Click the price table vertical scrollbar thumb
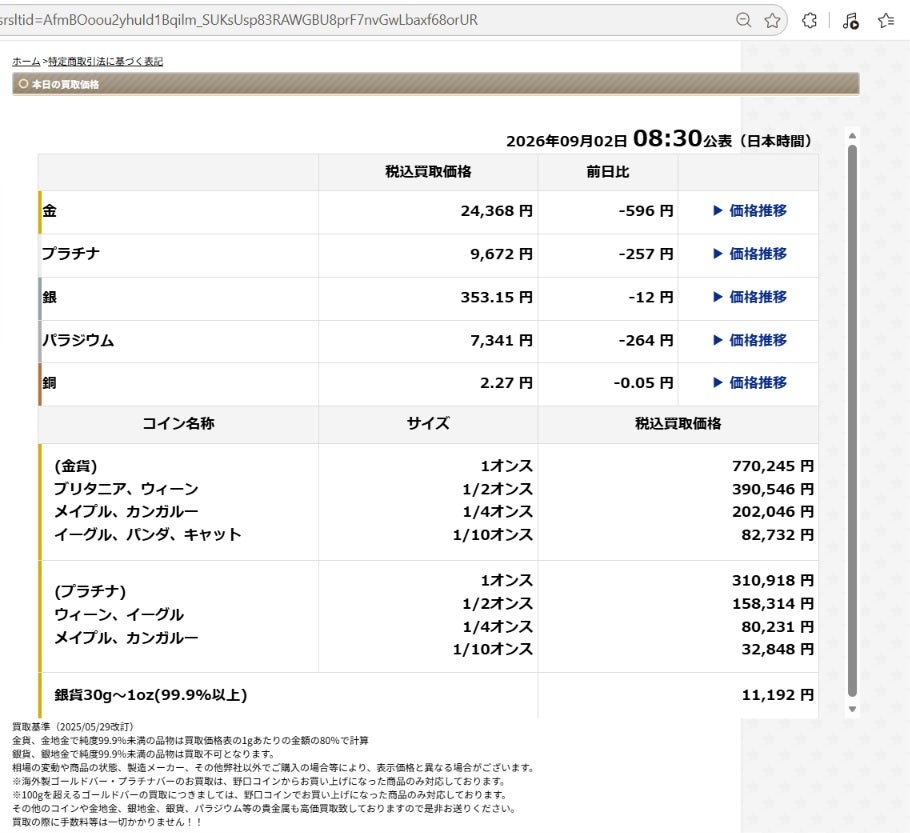 pos(852,420)
